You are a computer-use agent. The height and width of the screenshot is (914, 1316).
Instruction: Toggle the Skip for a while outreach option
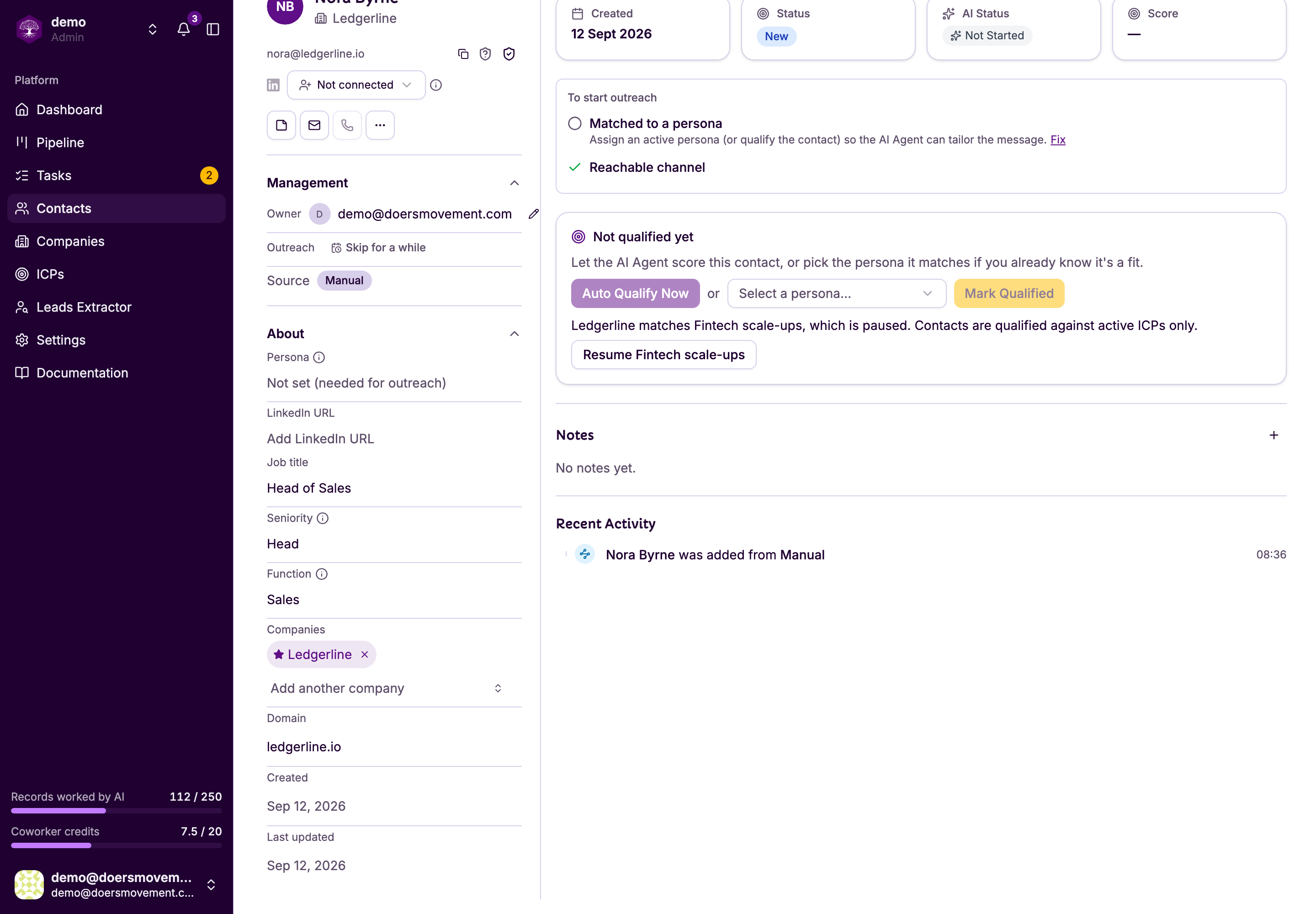point(378,247)
